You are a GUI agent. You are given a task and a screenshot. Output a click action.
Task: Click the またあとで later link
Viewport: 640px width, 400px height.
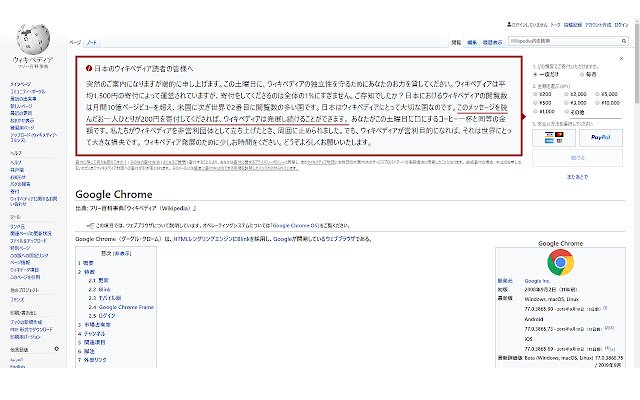(x=577, y=177)
